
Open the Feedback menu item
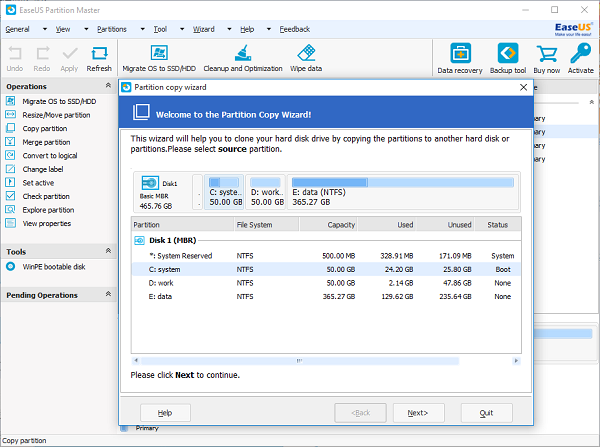295,29
